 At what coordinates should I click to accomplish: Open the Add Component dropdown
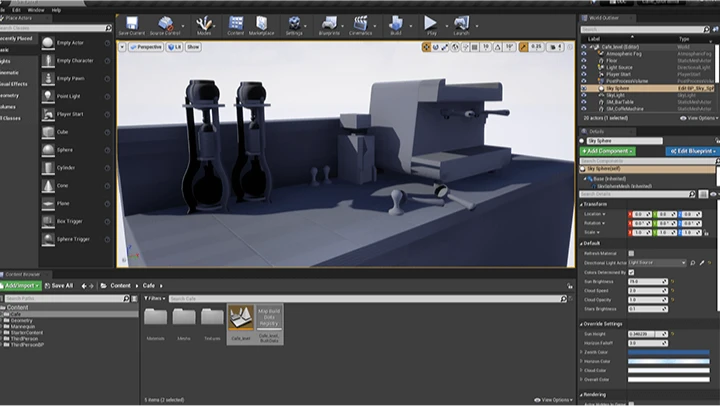pos(608,151)
